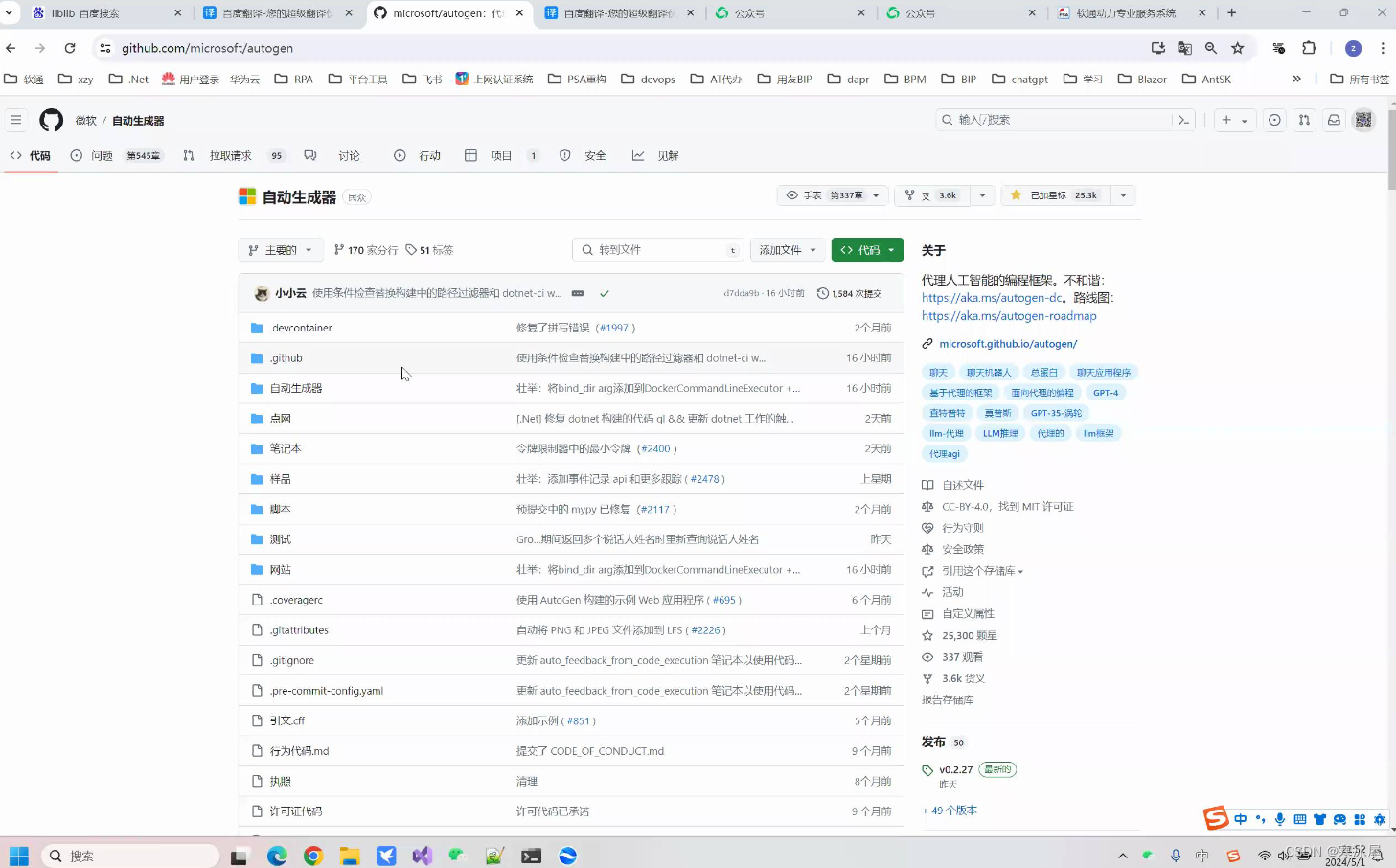Open the .github folder
1396x868 pixels.
(x=286, y=358)
